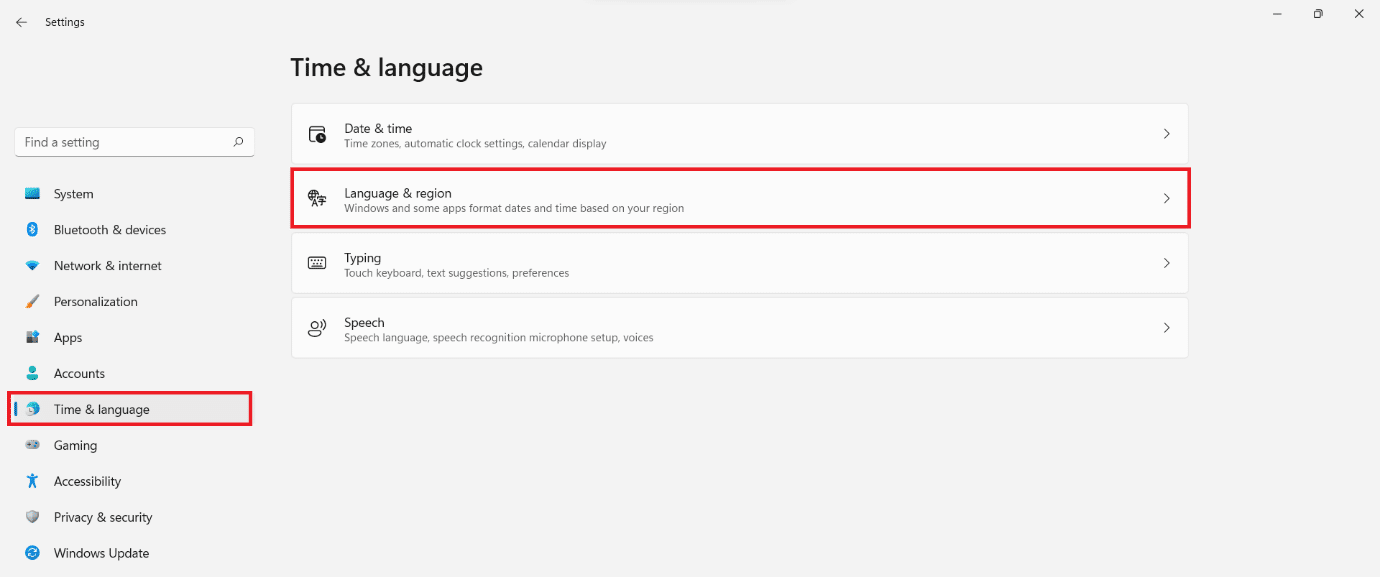Click the System monitor icon in sidebar

(33, 194)
